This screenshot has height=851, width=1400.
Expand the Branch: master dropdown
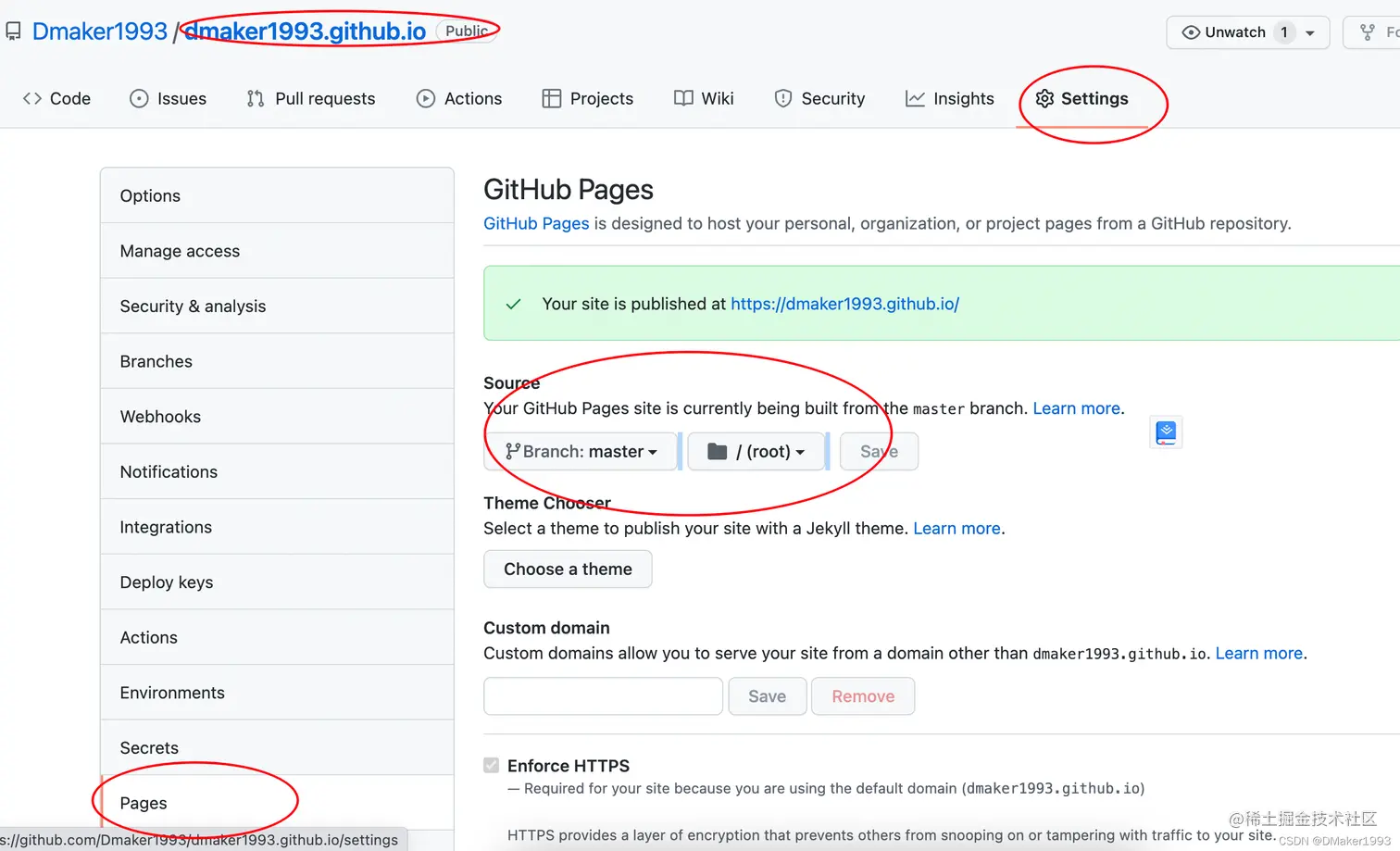581,451
